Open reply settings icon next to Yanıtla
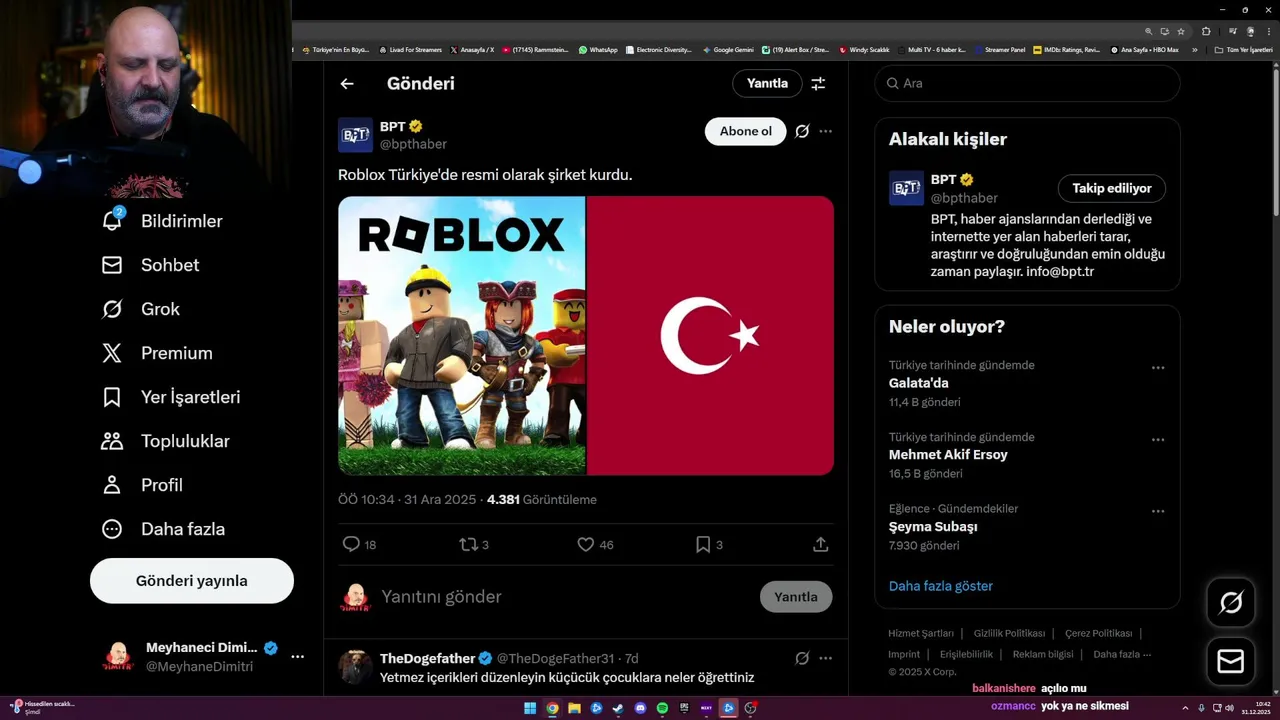The image size is (1280, 720). click(818, 84)
